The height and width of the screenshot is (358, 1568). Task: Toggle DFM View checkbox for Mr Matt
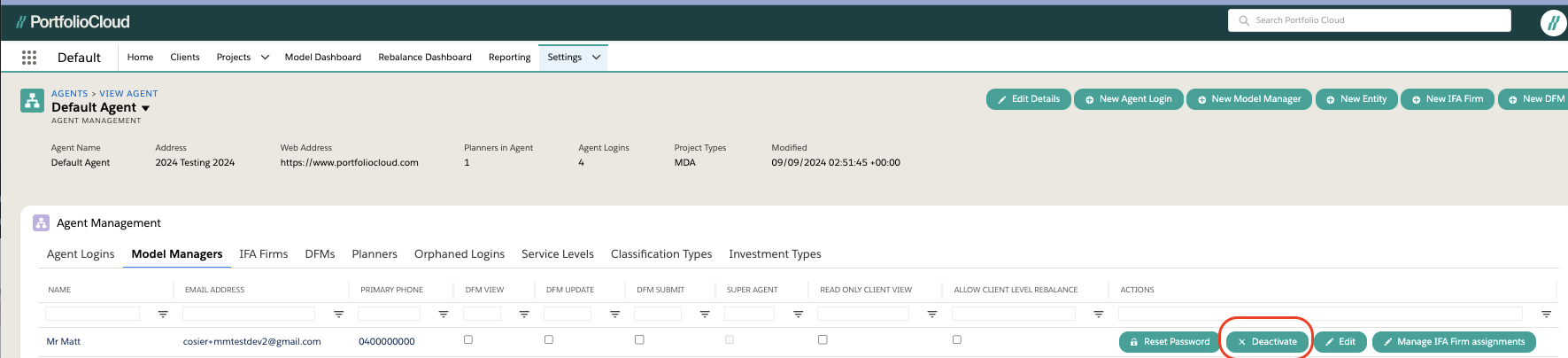click(468, 339)
